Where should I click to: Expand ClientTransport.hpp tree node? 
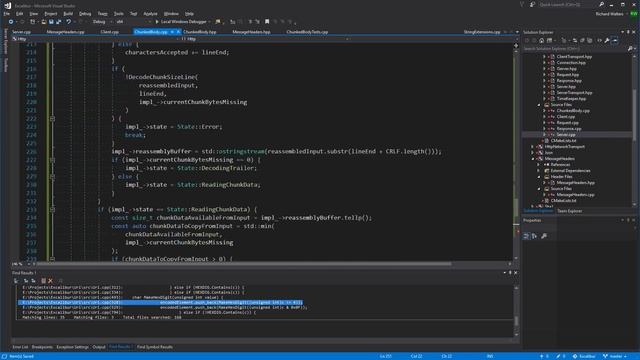544,57
